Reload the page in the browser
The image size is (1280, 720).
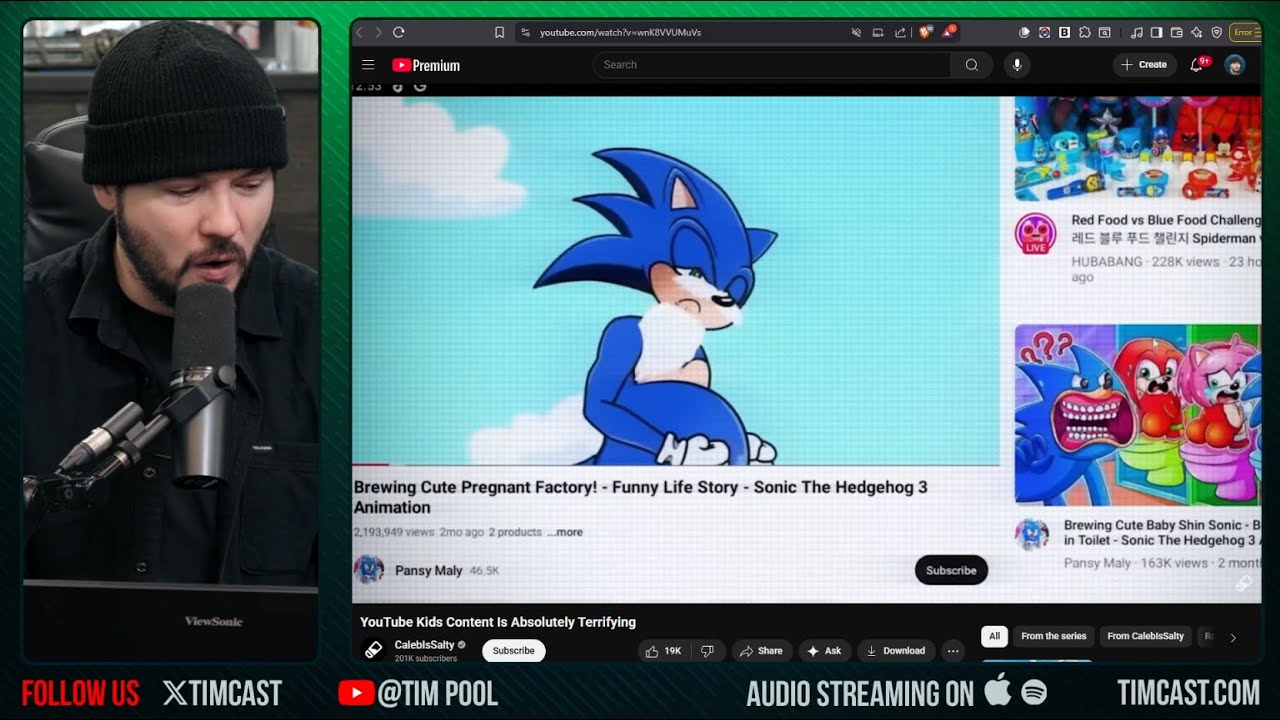coord(399,32)
